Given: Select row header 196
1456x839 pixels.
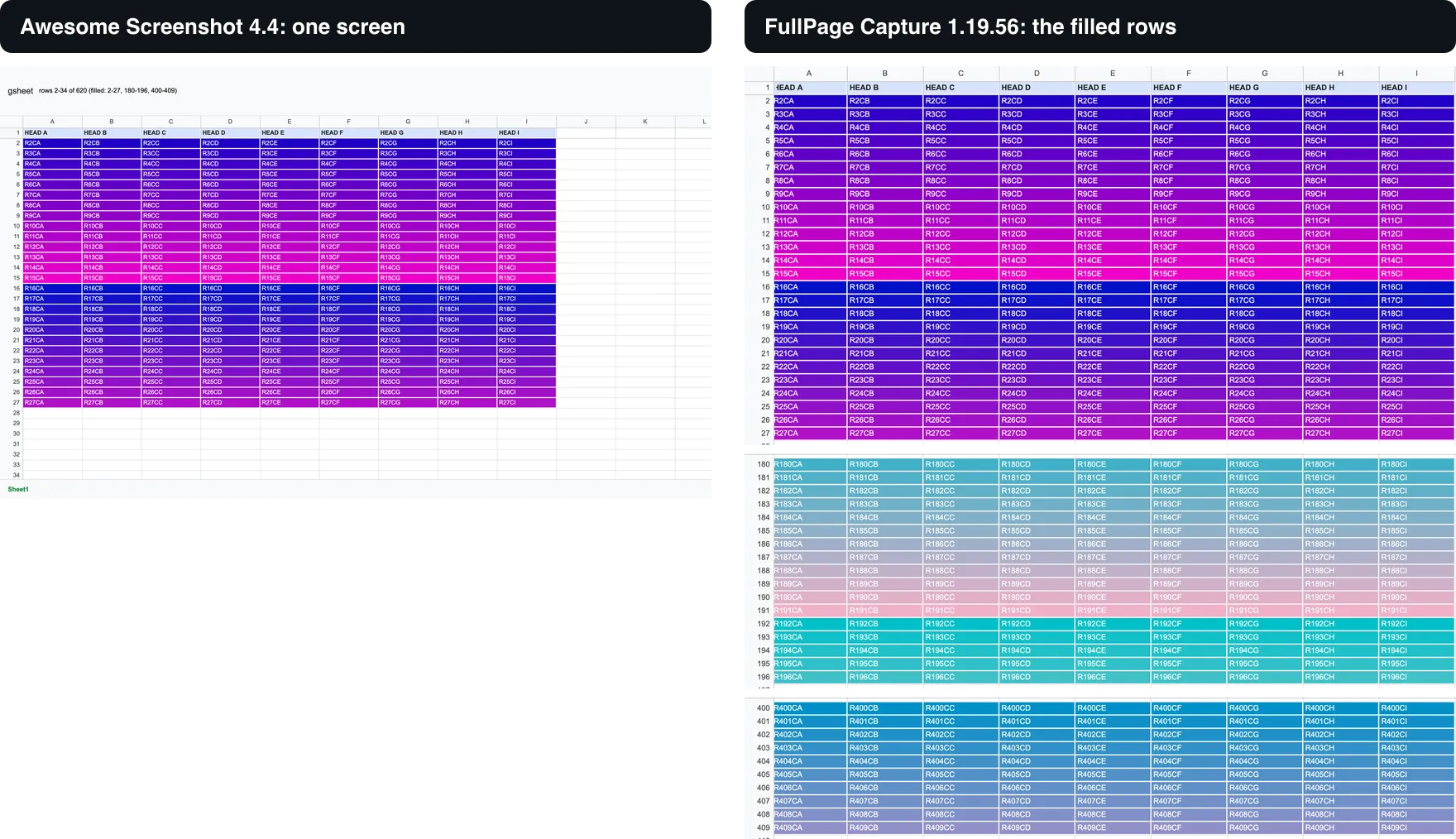Looking at the screenshot, I should (759, 677).
